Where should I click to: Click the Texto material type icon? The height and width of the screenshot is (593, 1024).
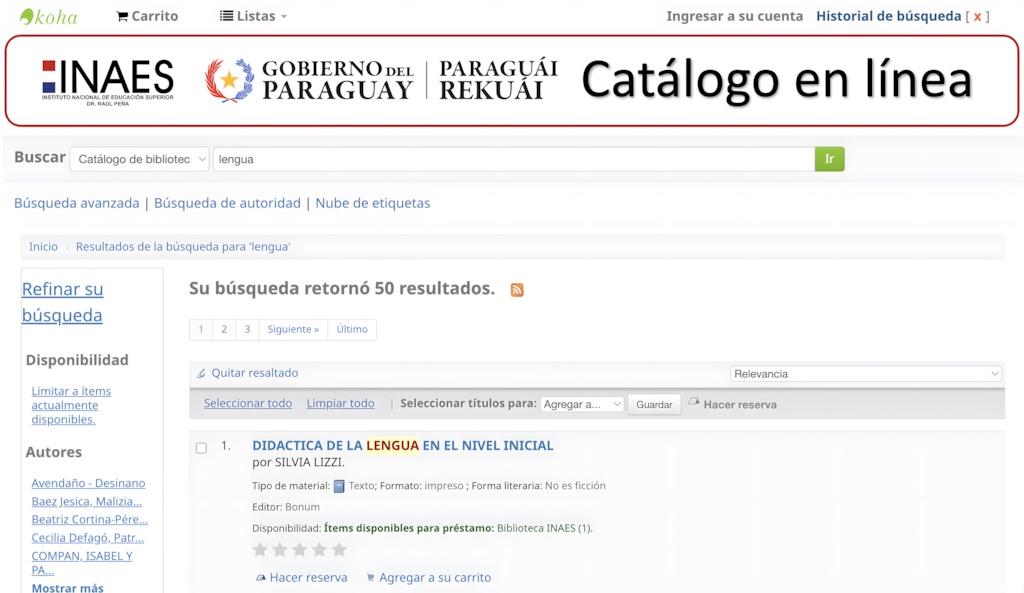(339, 486)
